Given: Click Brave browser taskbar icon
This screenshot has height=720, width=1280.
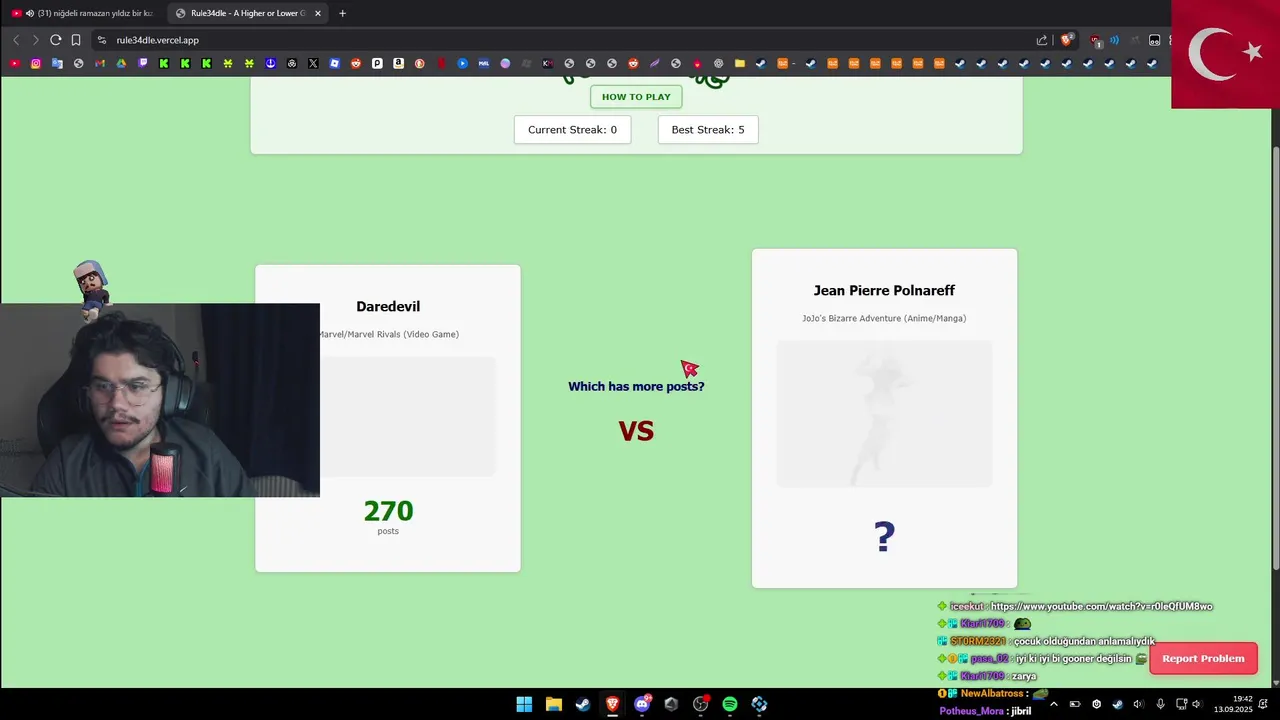Looking at the screenshot, I should tap(612, 704).
